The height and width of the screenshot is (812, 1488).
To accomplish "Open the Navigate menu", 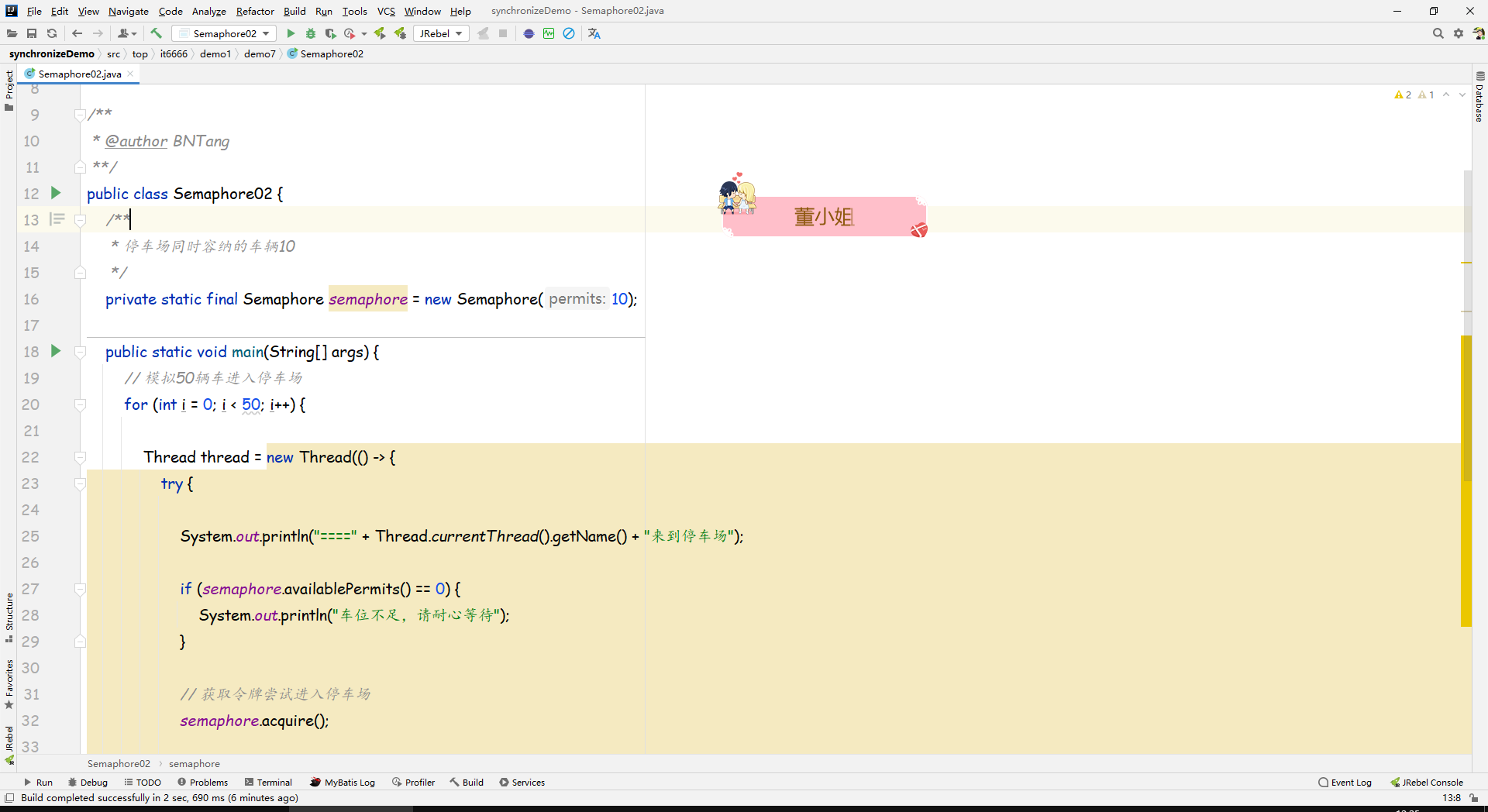I will point(129,11).
